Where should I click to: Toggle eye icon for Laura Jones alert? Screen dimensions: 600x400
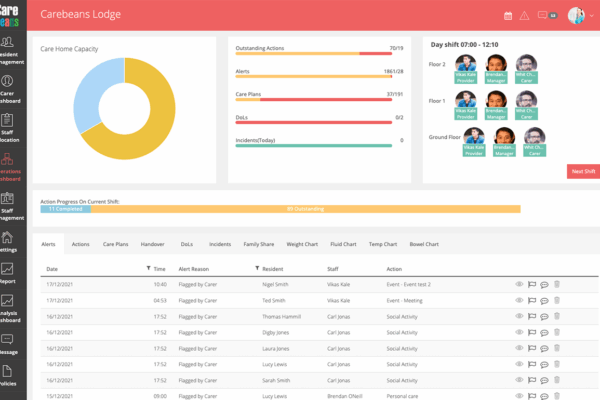tap(519, 348)
